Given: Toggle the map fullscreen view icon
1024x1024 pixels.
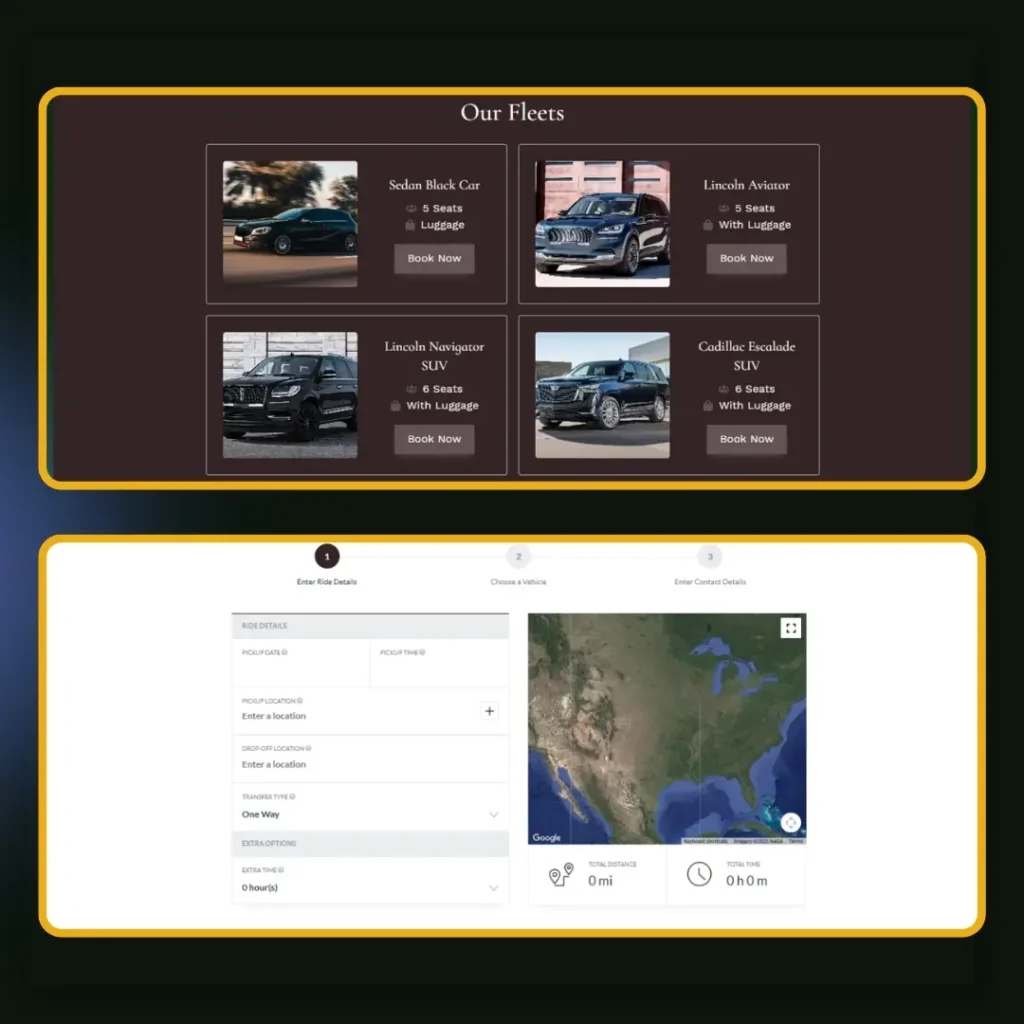Looking at the screenshot, I should point(791,628).
